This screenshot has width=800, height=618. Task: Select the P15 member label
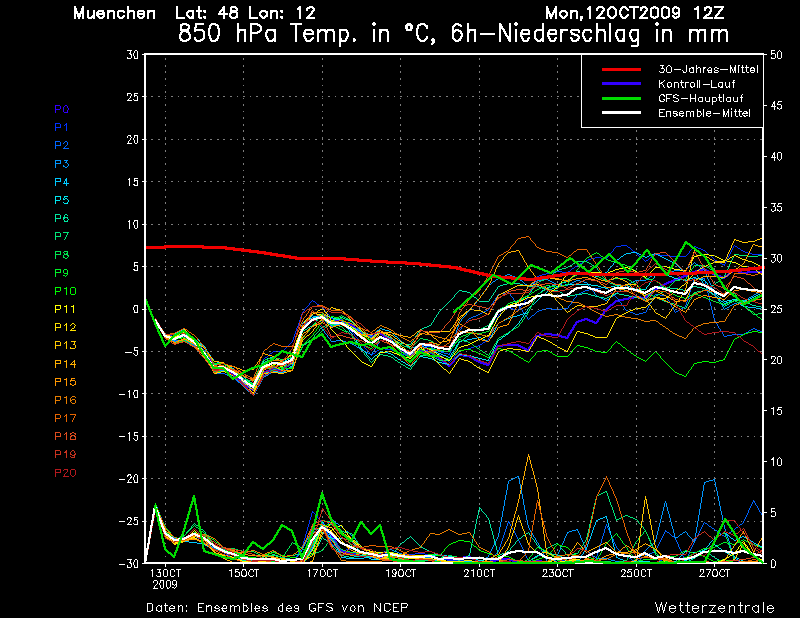(65, 382)
